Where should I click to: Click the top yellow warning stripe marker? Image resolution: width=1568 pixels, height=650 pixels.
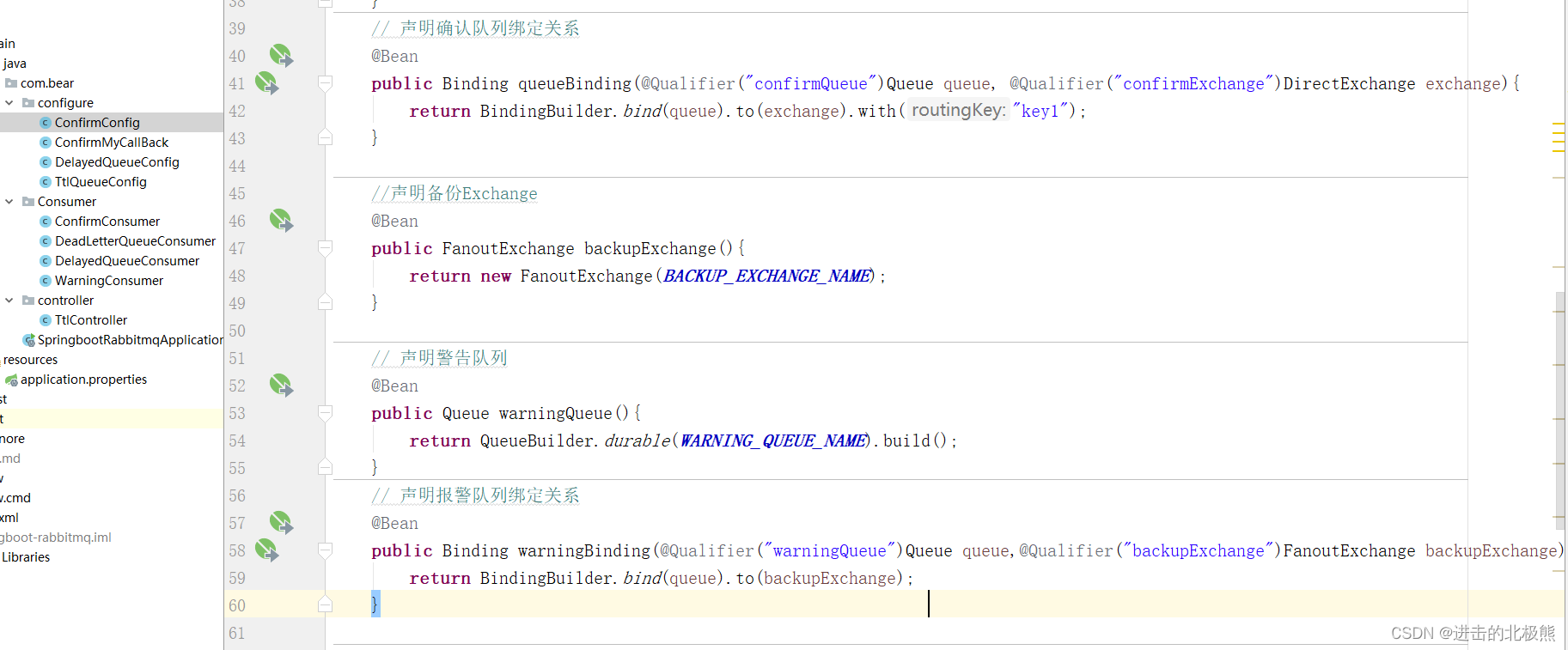pyautogui.click(x=1559, y=125)
